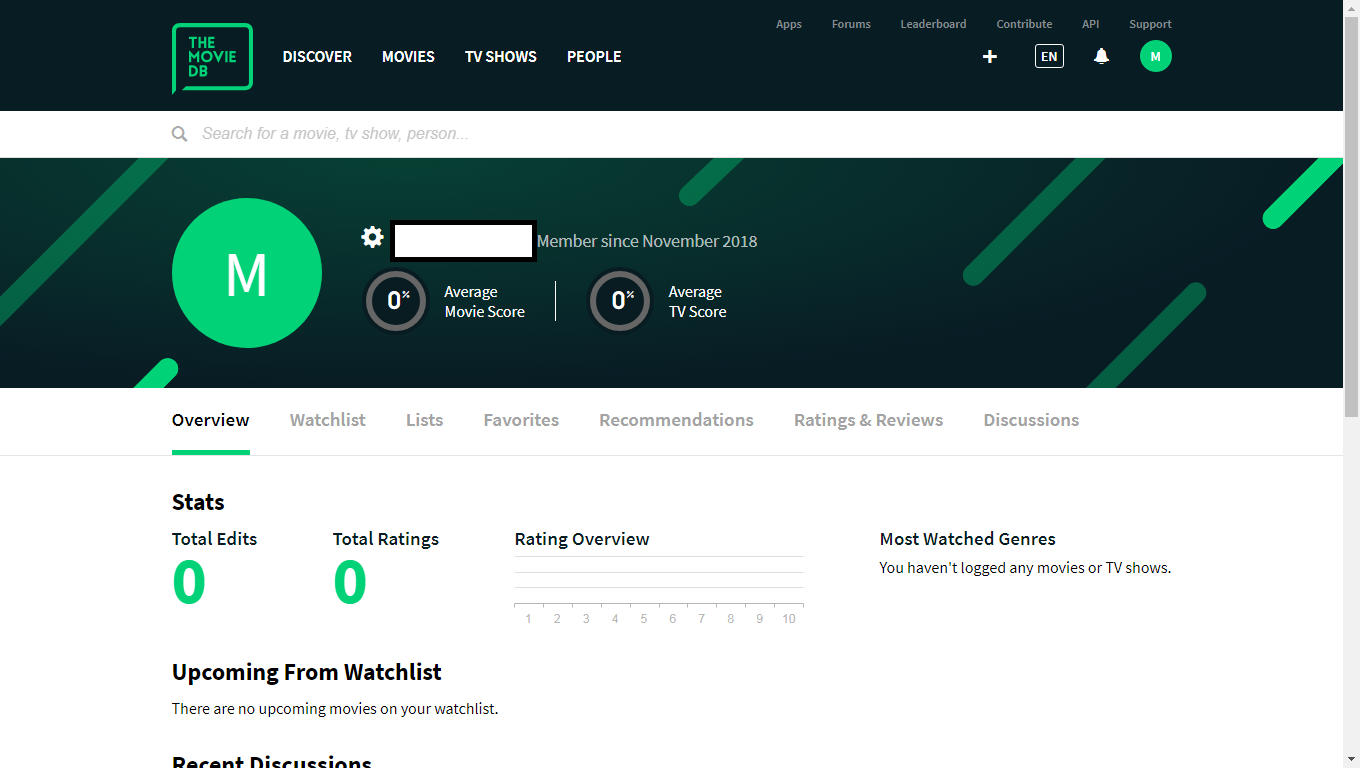Open the Leaderboard link
This screenshot has width=1360, height=768.
pos(933,24)
